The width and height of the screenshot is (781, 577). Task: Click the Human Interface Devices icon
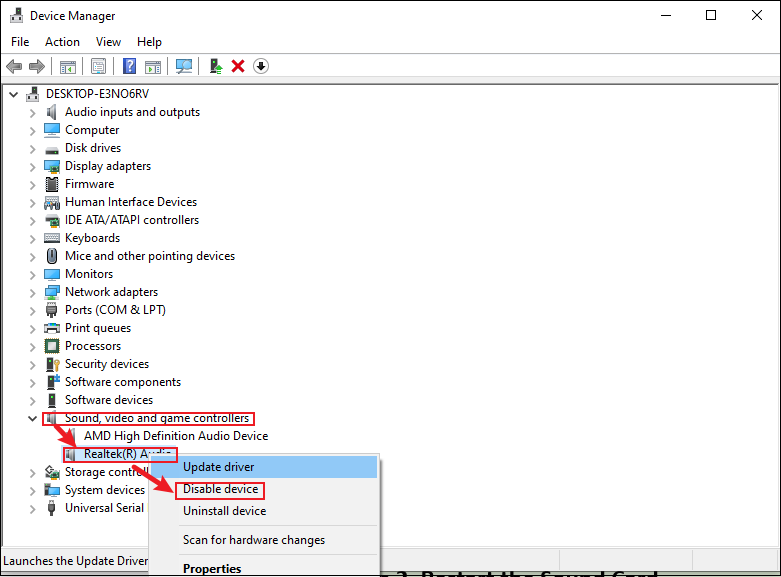52,202
